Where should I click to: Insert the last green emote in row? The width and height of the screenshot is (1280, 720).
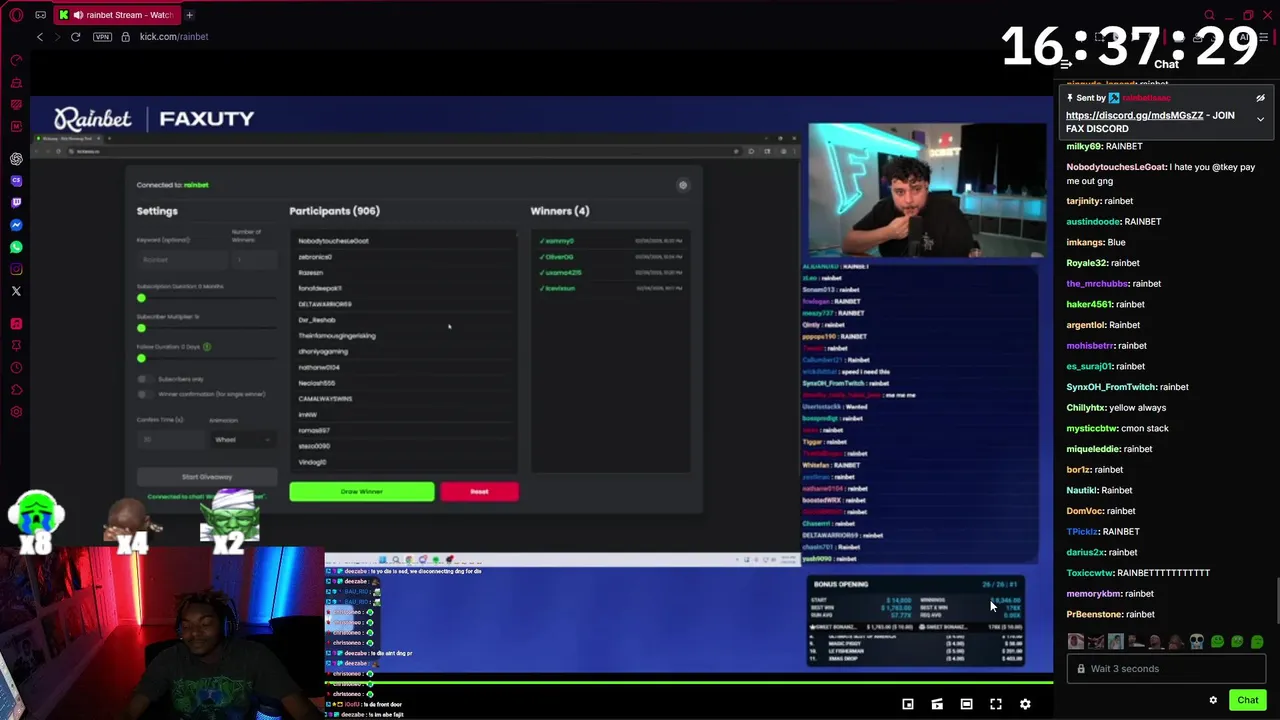pos(1257,642)
